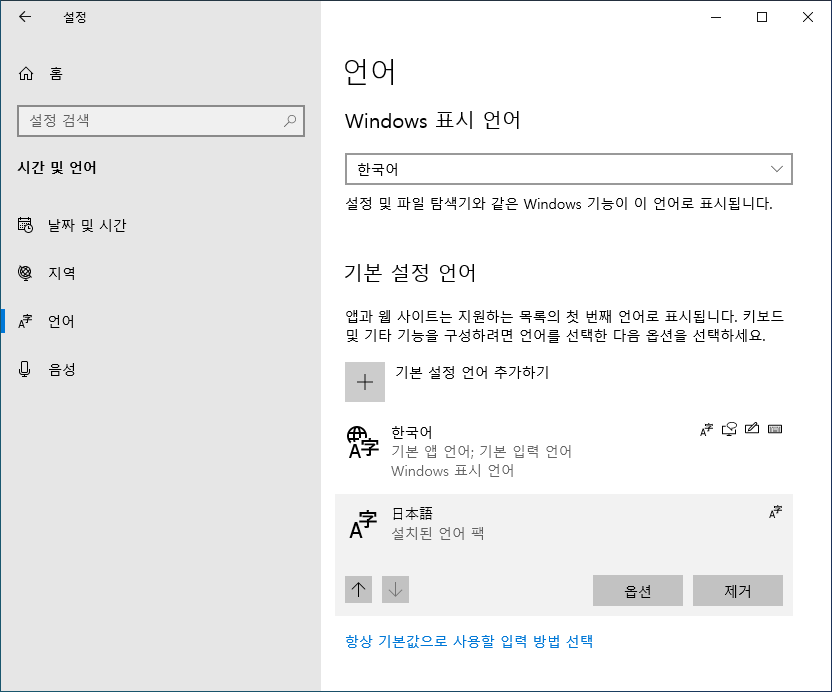Move 日本語 up with arrow button
Viewport: 832px width, 692px height.
[x=359, y=589]
